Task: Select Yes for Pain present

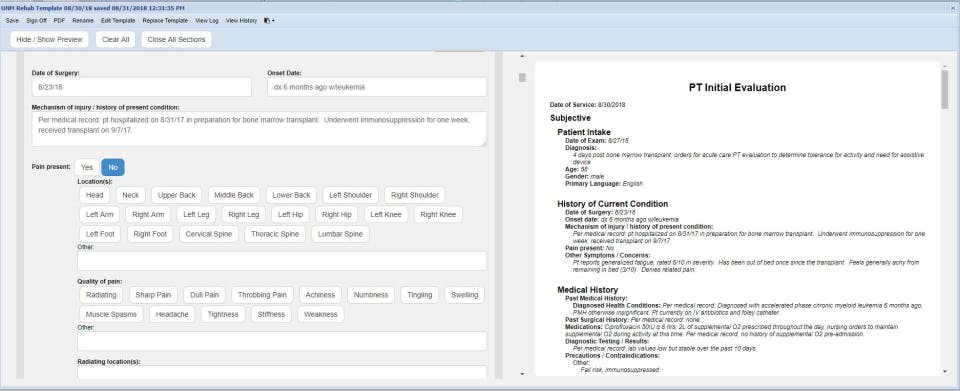Action: click(87, 167)
